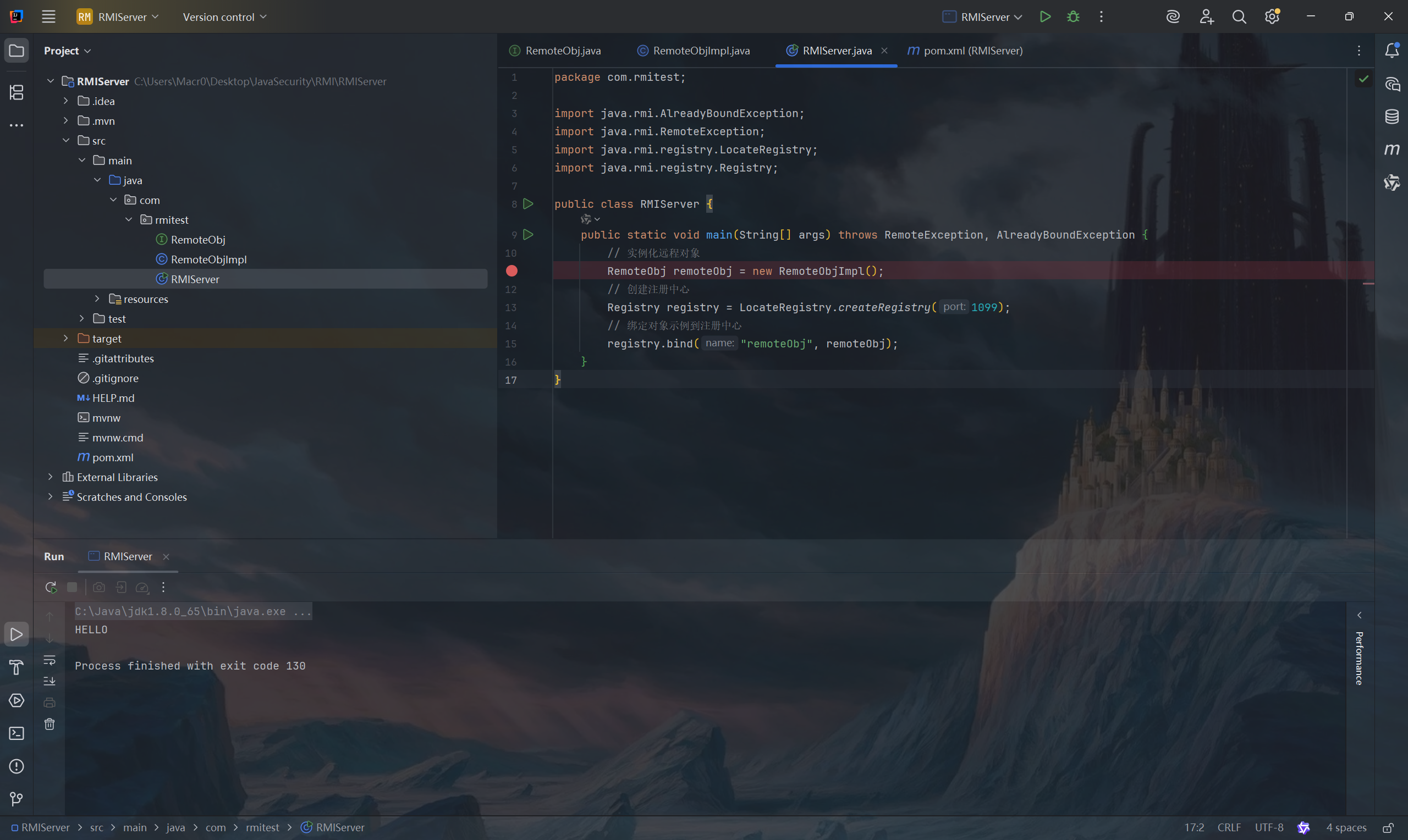This screenshot has width=1408, height=840.
Task: Toggle soft-wrap in the console
Action: pos(50,661)
